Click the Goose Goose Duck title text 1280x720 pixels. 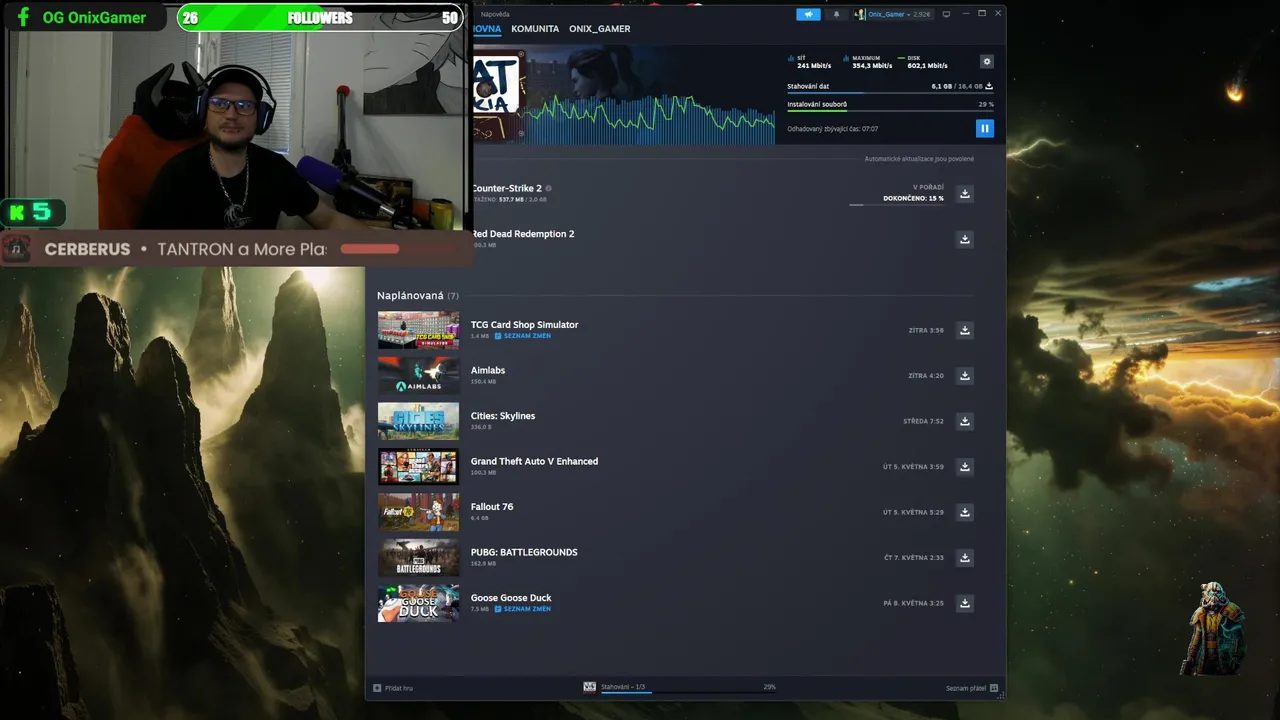511,598
